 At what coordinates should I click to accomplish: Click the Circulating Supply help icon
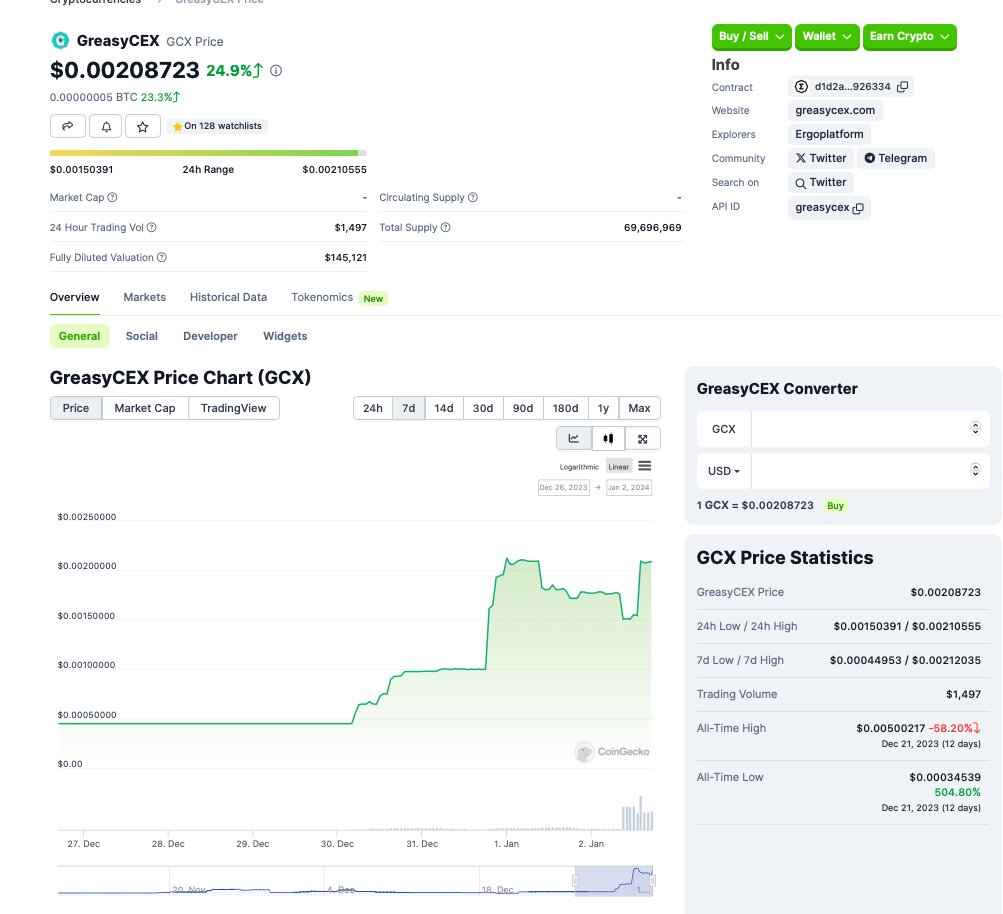[473, 197]
